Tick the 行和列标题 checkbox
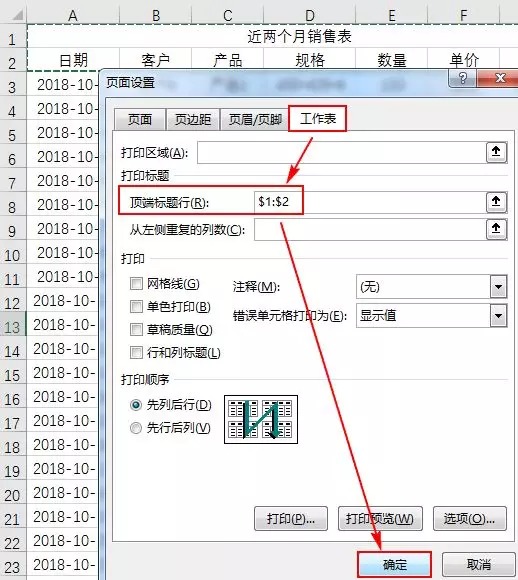Screen dimensions: 518x580 tap(136, 353)
